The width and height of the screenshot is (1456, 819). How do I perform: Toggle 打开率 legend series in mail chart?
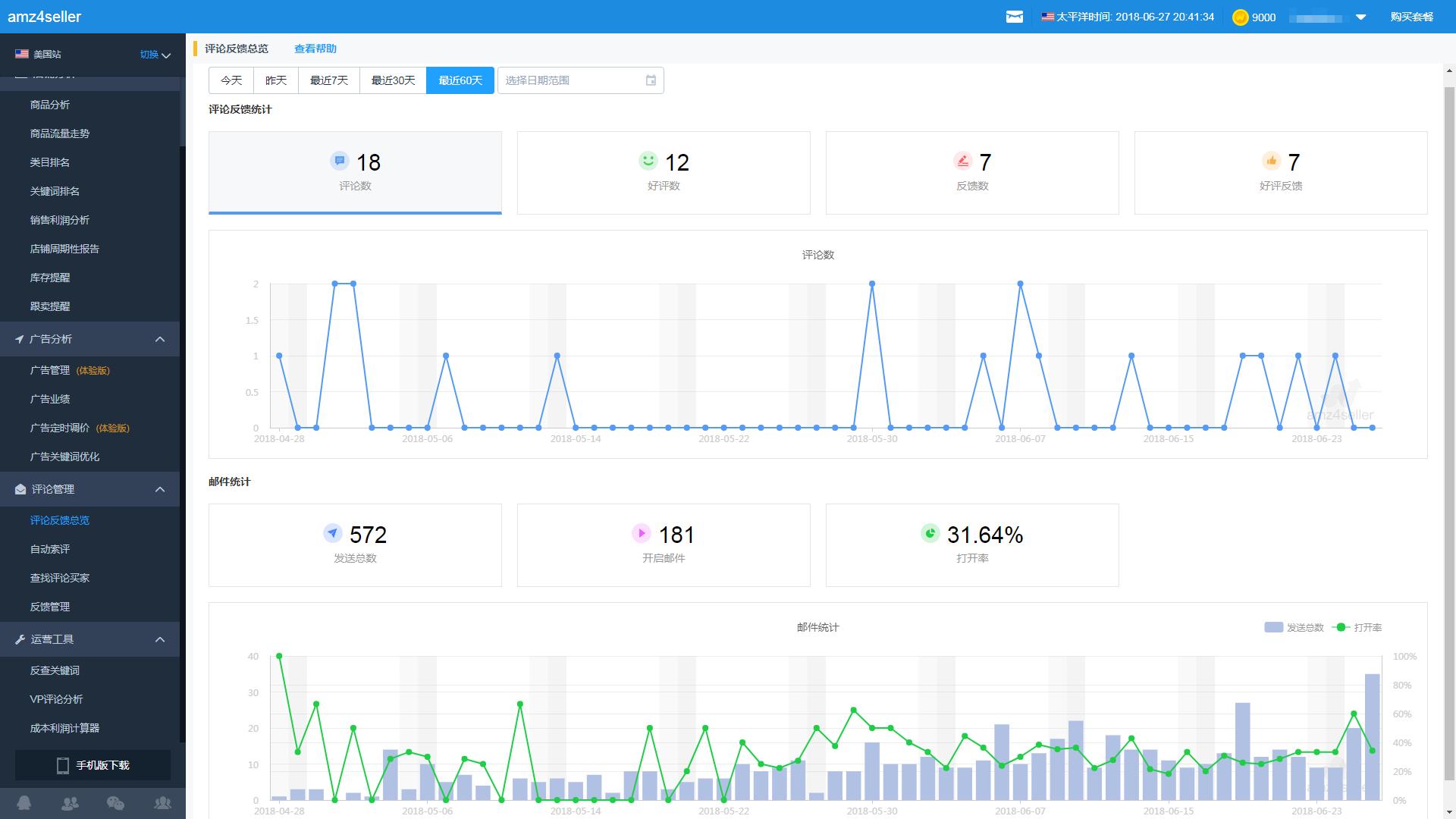1357,627
